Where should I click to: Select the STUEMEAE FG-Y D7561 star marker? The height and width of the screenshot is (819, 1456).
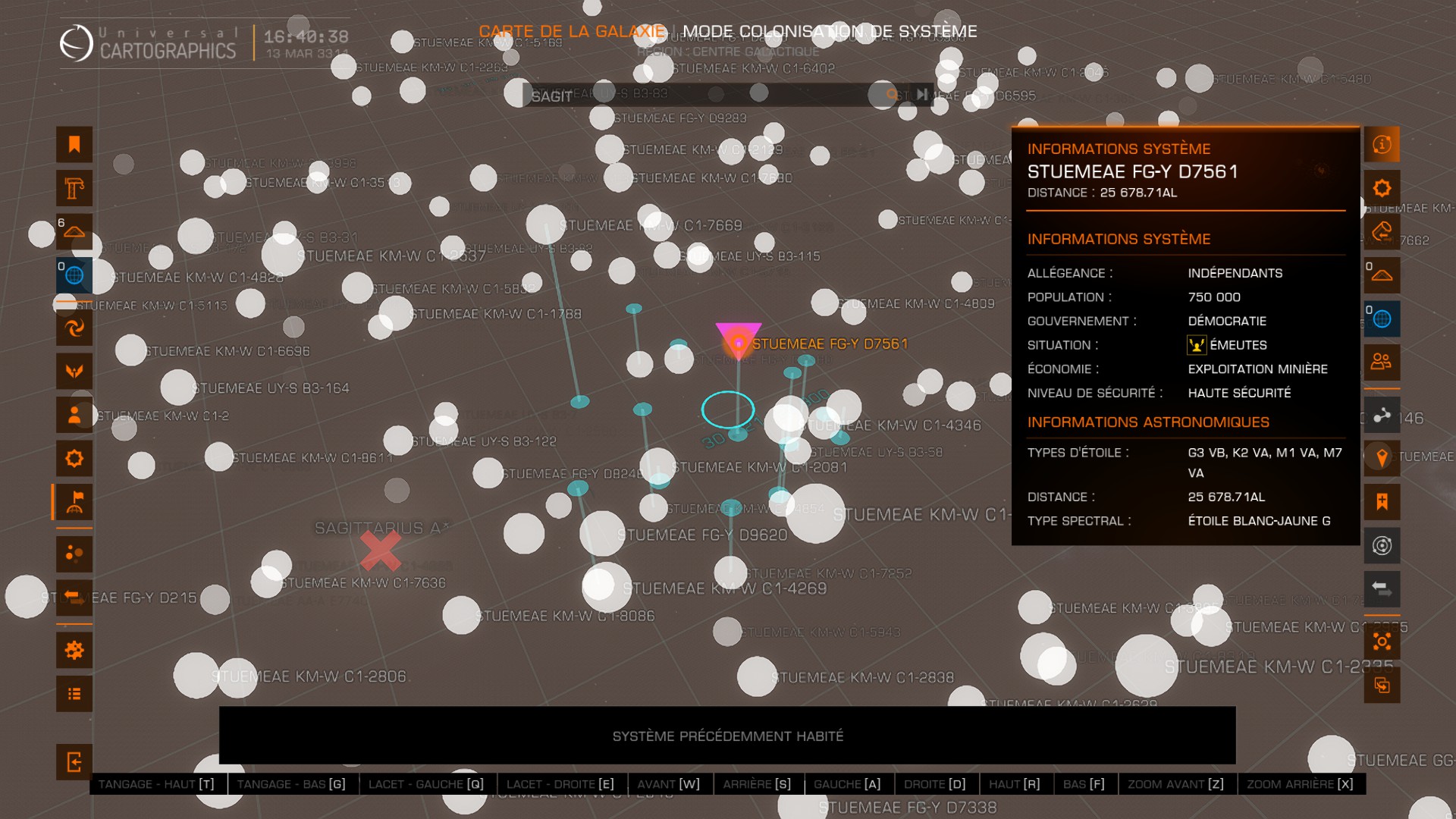(738, 341)
